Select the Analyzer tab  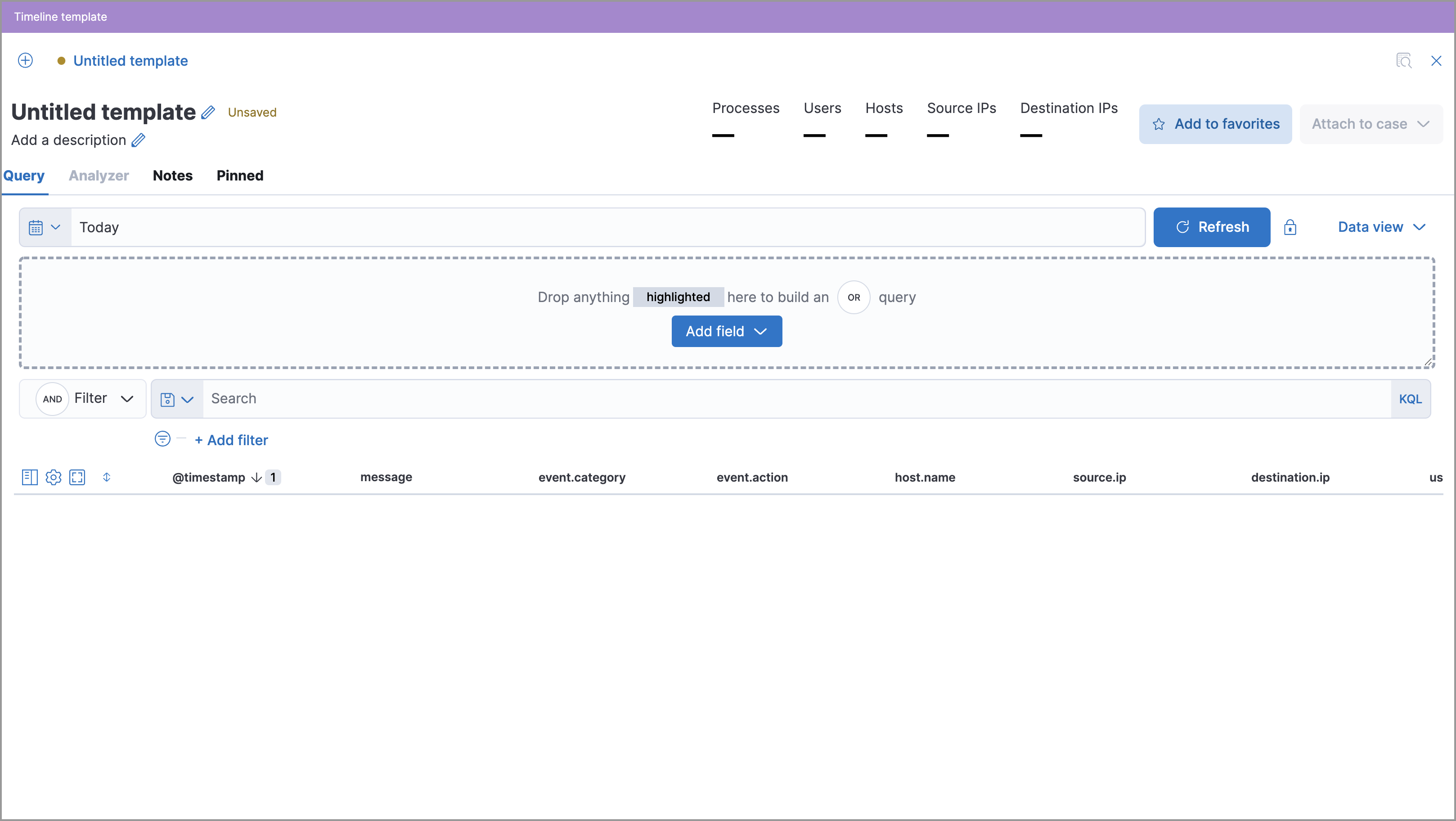98,175
